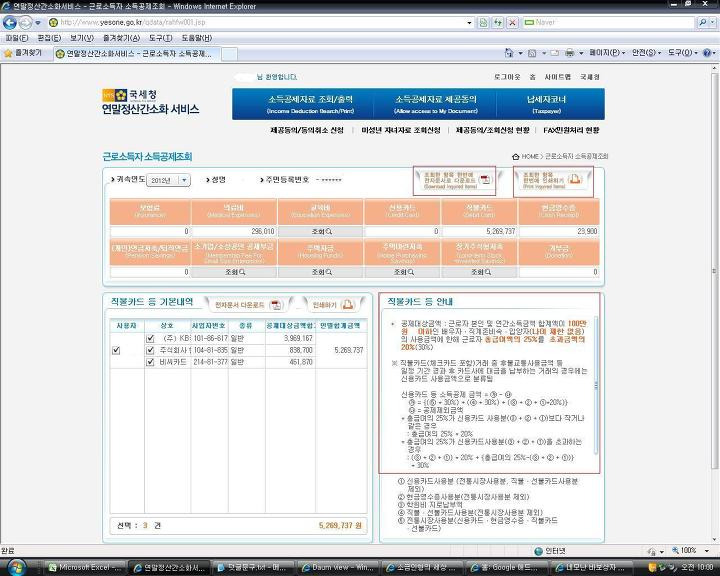Go back with the browser back arrow
Viewport: 720px width, 576px height.
(x=10, y=22)
